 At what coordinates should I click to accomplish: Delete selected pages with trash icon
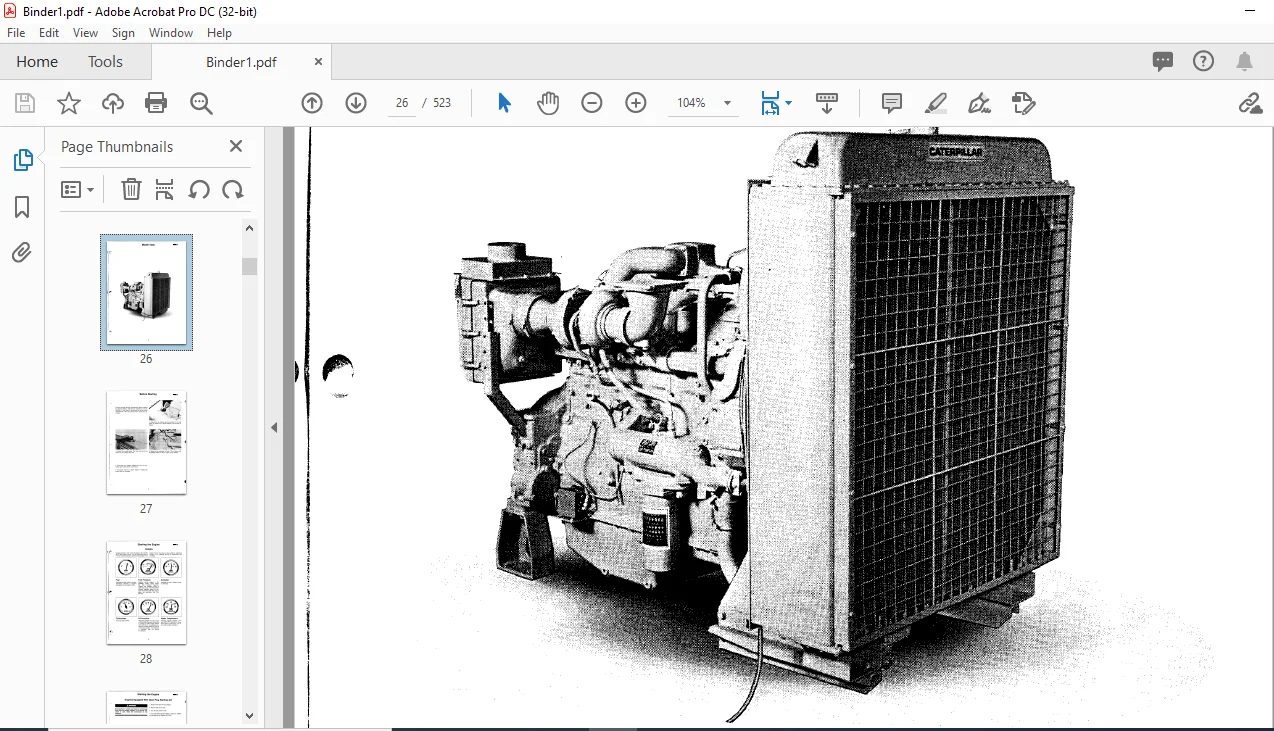[131, 189]
